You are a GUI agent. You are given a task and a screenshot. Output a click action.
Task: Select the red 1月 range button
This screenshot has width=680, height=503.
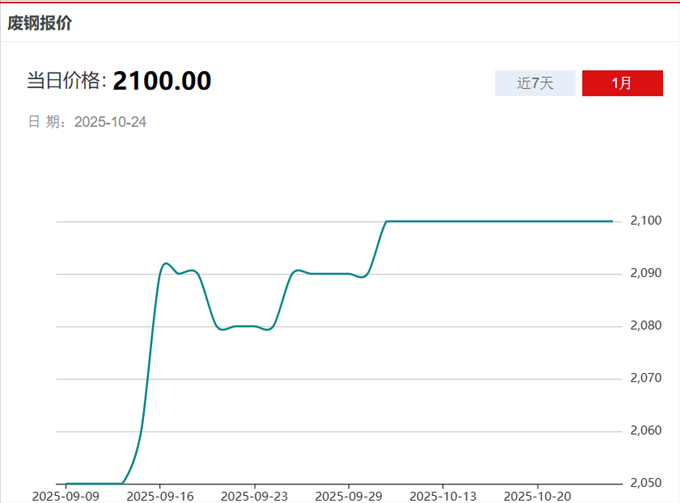tap(622, 84)
